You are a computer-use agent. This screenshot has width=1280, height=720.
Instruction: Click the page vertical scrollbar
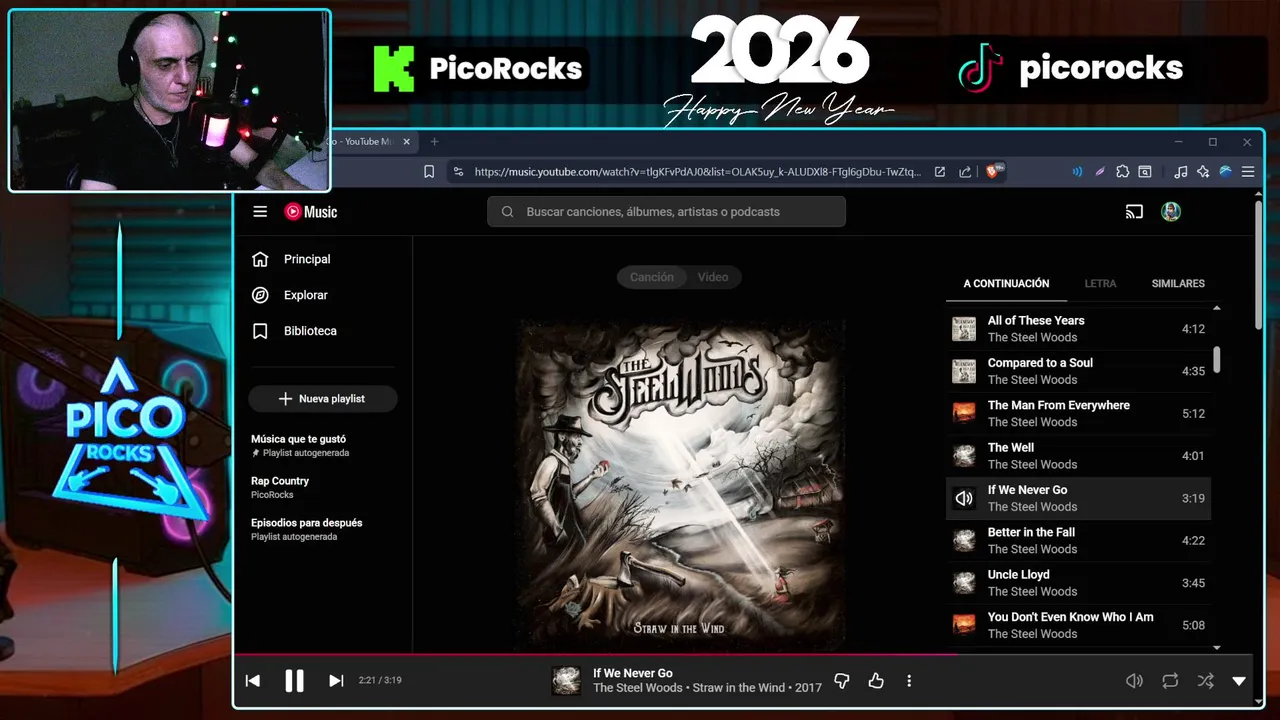(x=1259, y=266)
